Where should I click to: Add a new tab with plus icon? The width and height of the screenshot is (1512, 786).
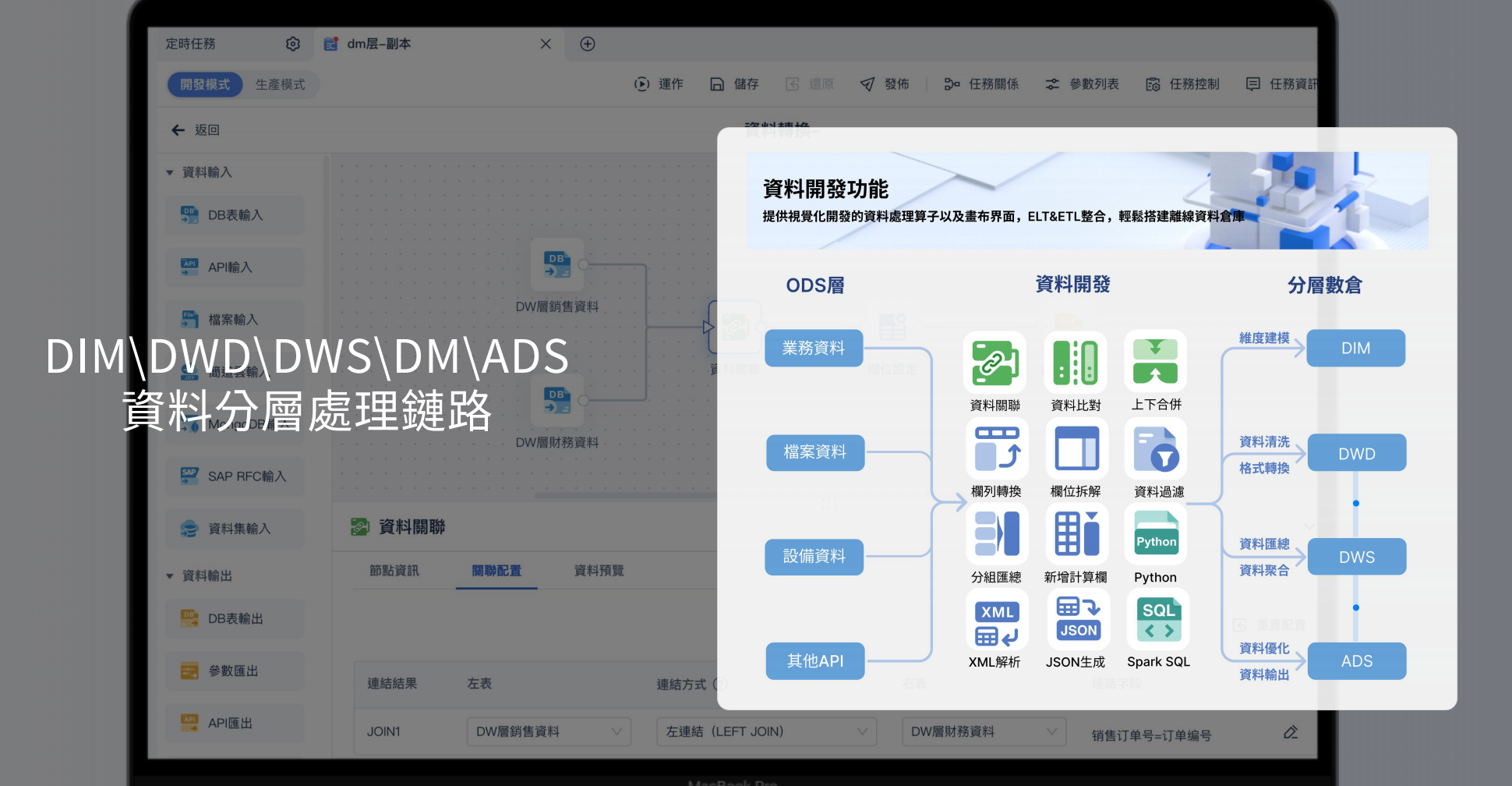(588, 44)
